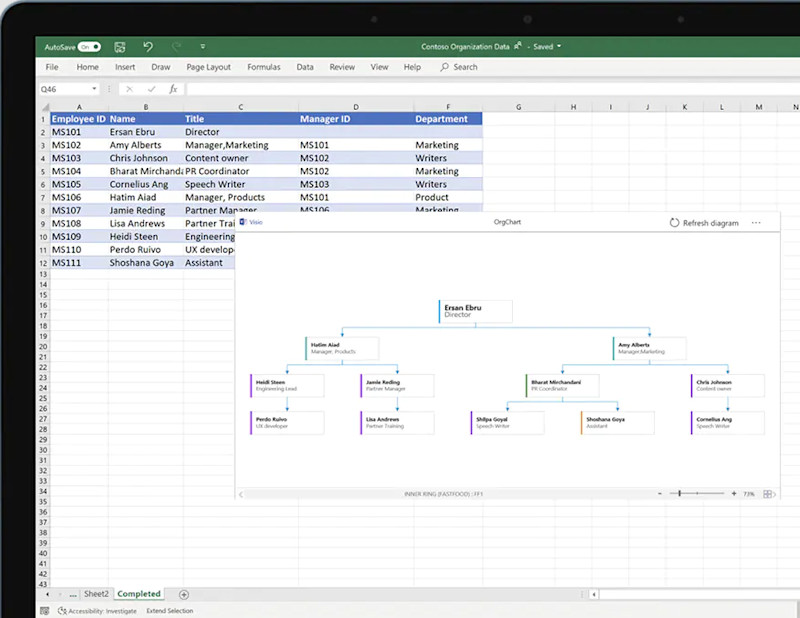Select cell containing Ersan Ebru
Image resolution: width=800 pixels, height=618 pixels.
click(145, 132)
